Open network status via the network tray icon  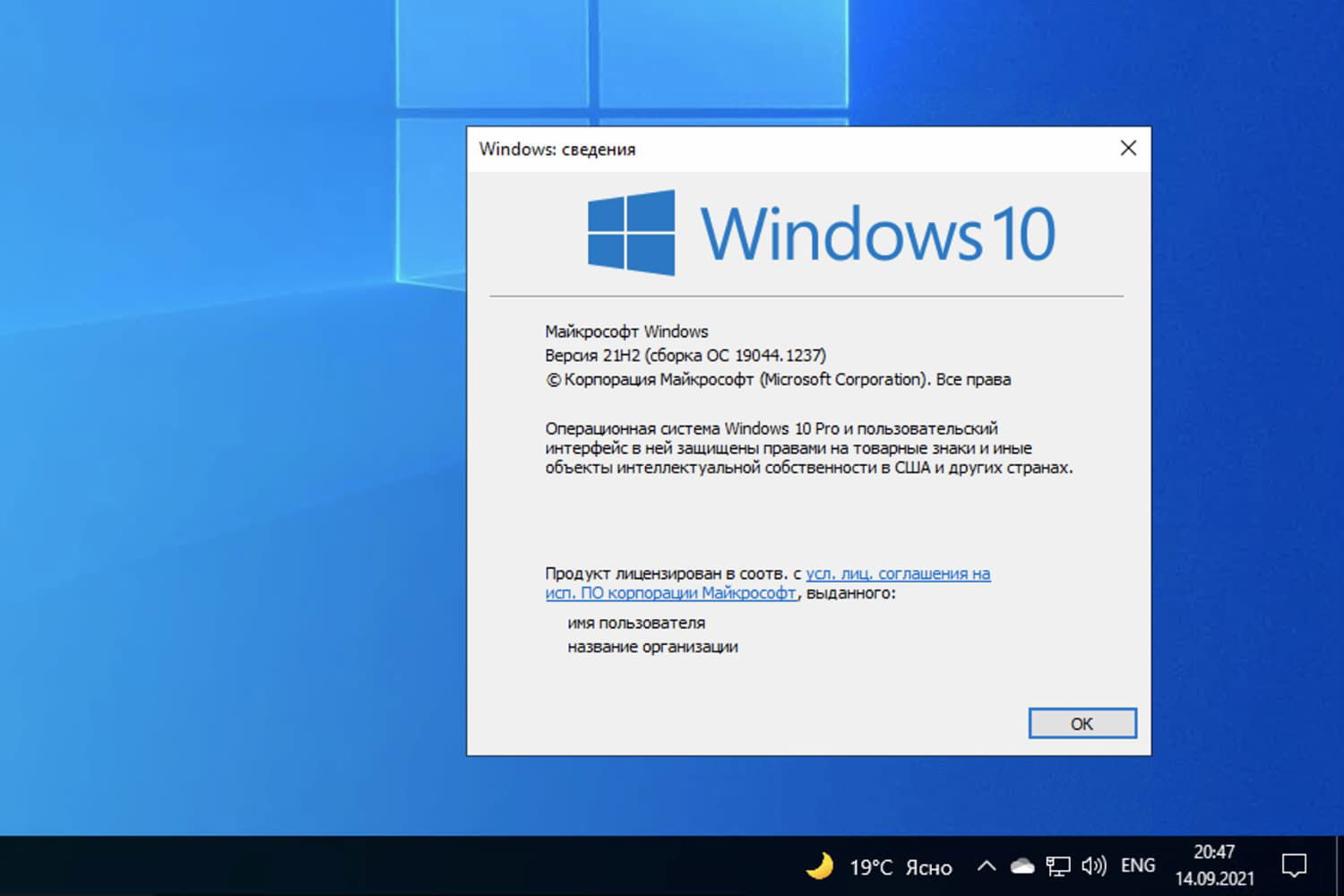[x=1059, y=866]
